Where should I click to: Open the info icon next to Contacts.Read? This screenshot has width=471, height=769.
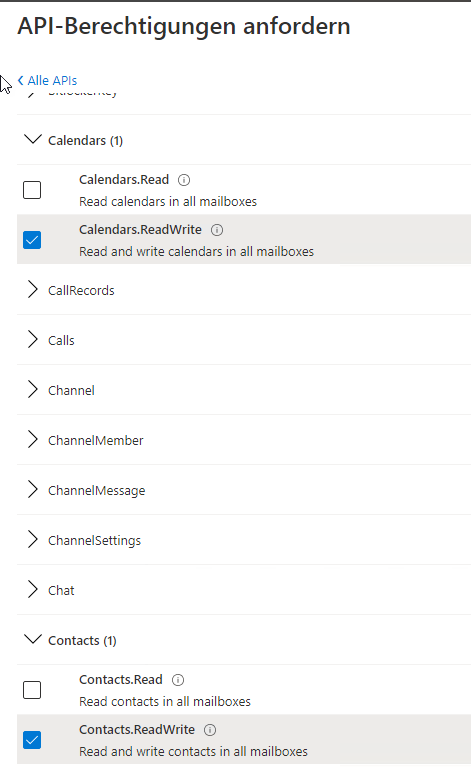(x=178, y=680)
